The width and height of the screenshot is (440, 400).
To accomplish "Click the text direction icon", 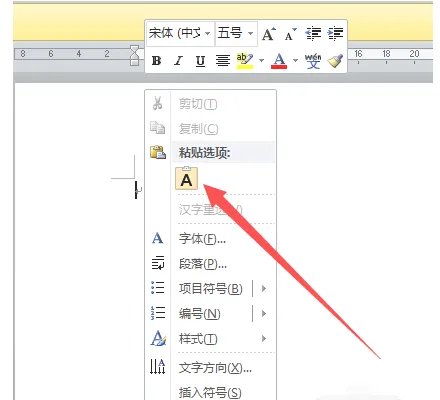I will coord(157,367).
